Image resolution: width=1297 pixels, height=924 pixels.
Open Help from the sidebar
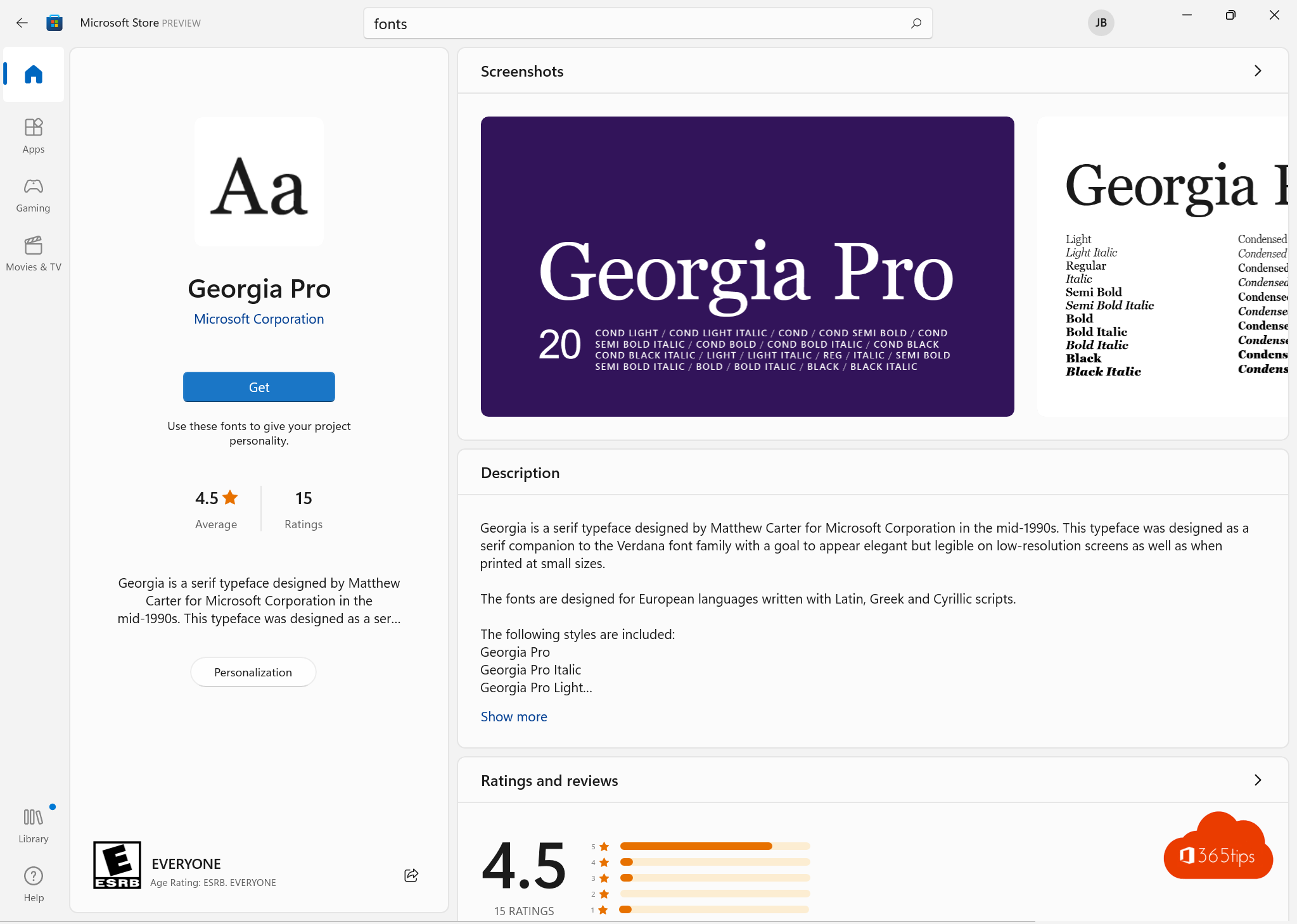point(33,882)
